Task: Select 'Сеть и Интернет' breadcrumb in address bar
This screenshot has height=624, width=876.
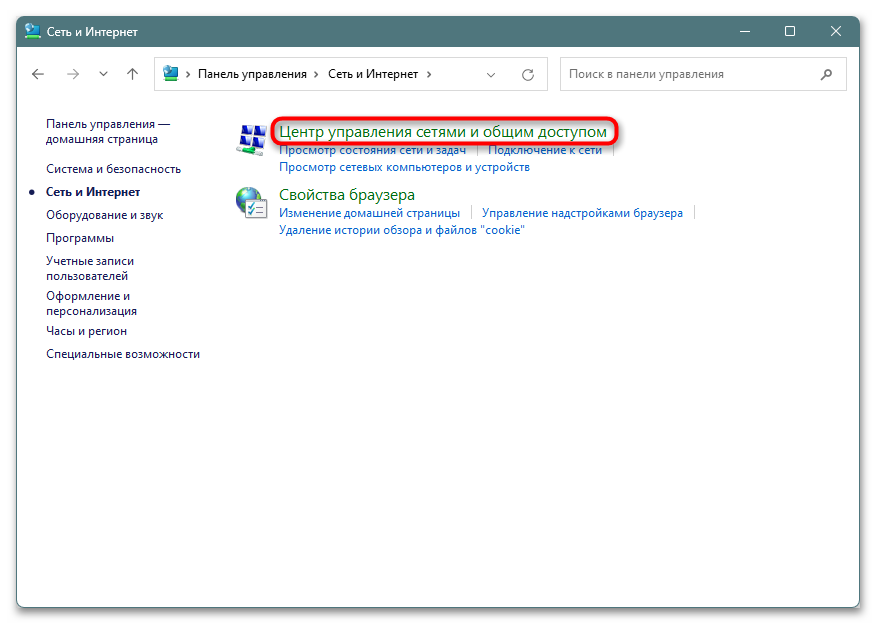Action: [373, 74]
